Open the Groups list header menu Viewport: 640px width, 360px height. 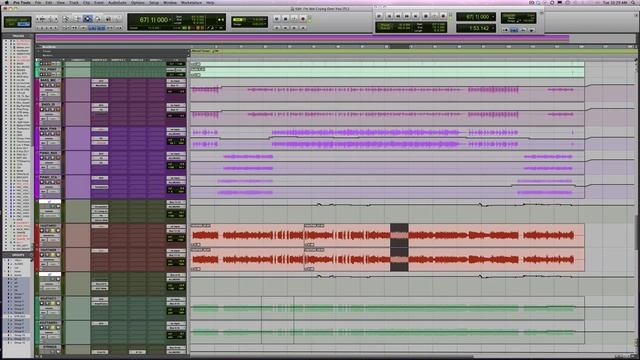tap(18, 255)
